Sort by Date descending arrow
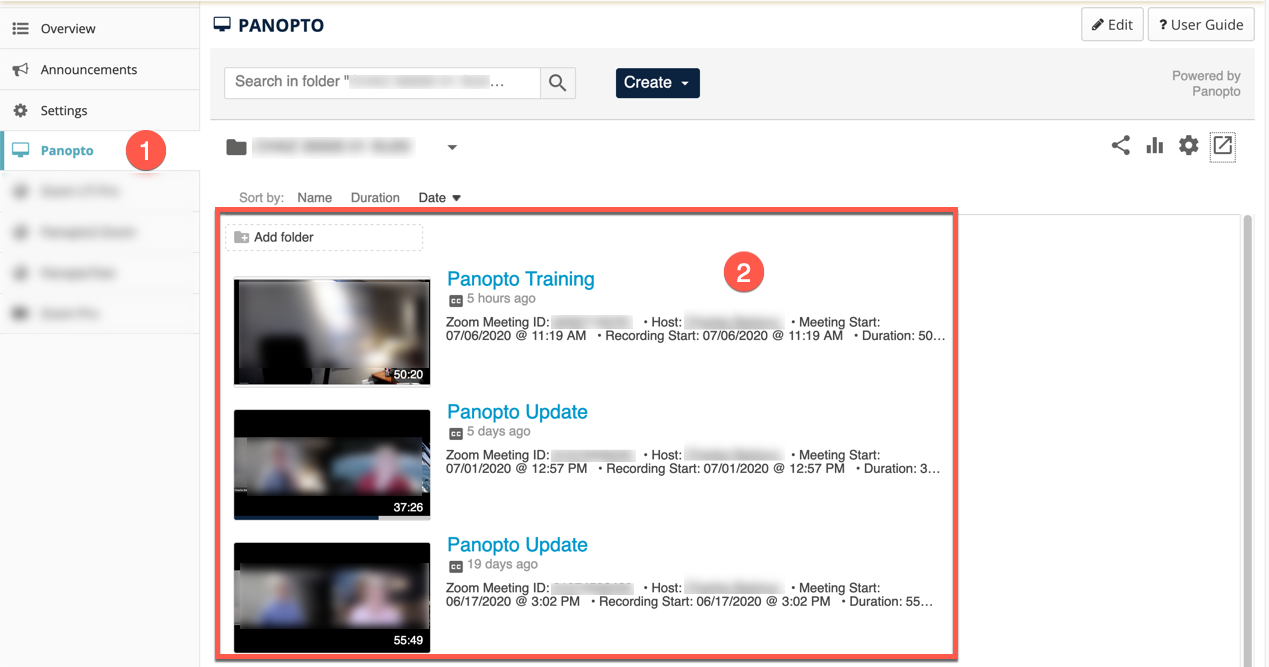The image size is (1269, 667). point(457,198)
